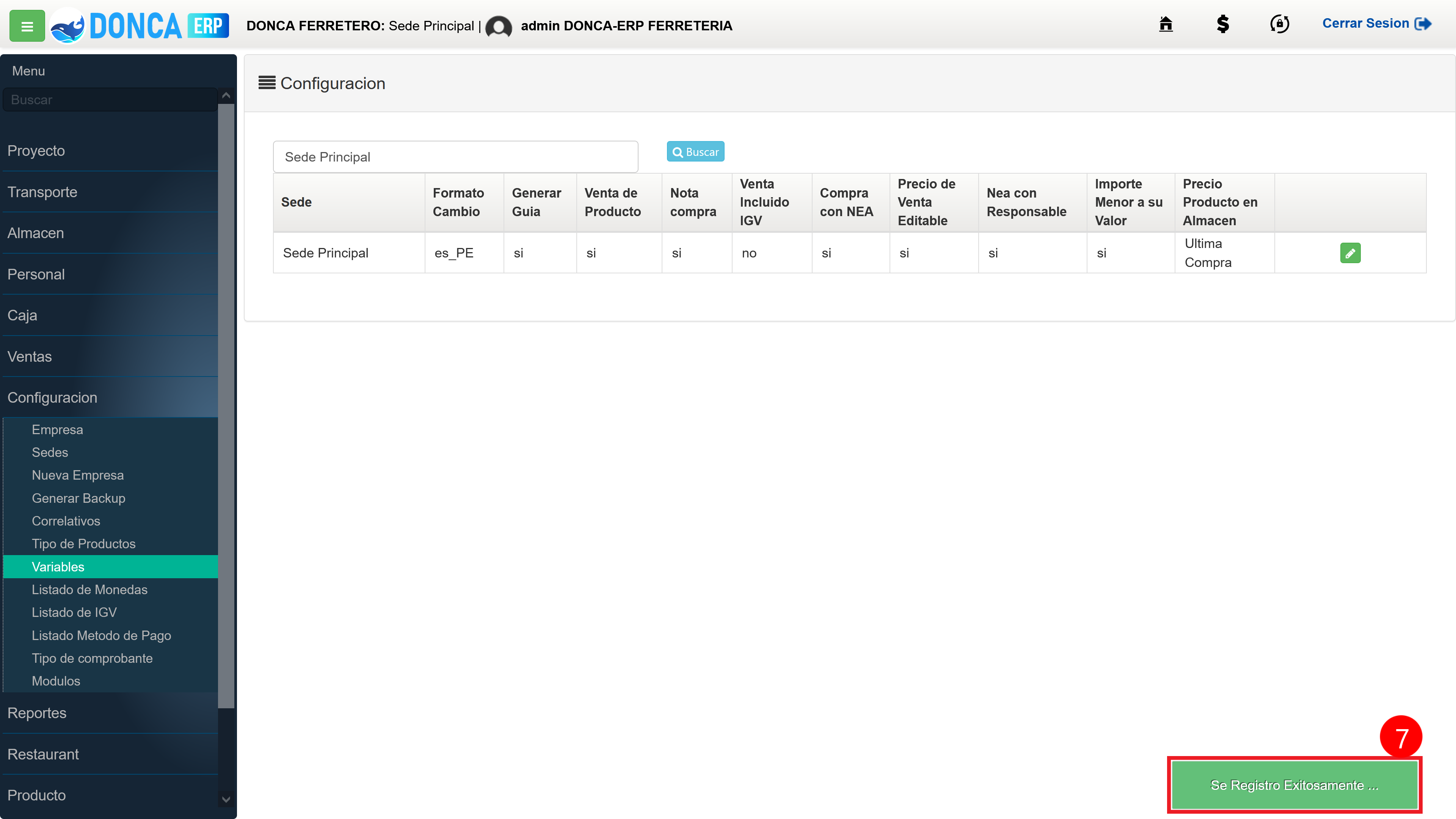Expand the Producto menu

(x=110, y=796)
